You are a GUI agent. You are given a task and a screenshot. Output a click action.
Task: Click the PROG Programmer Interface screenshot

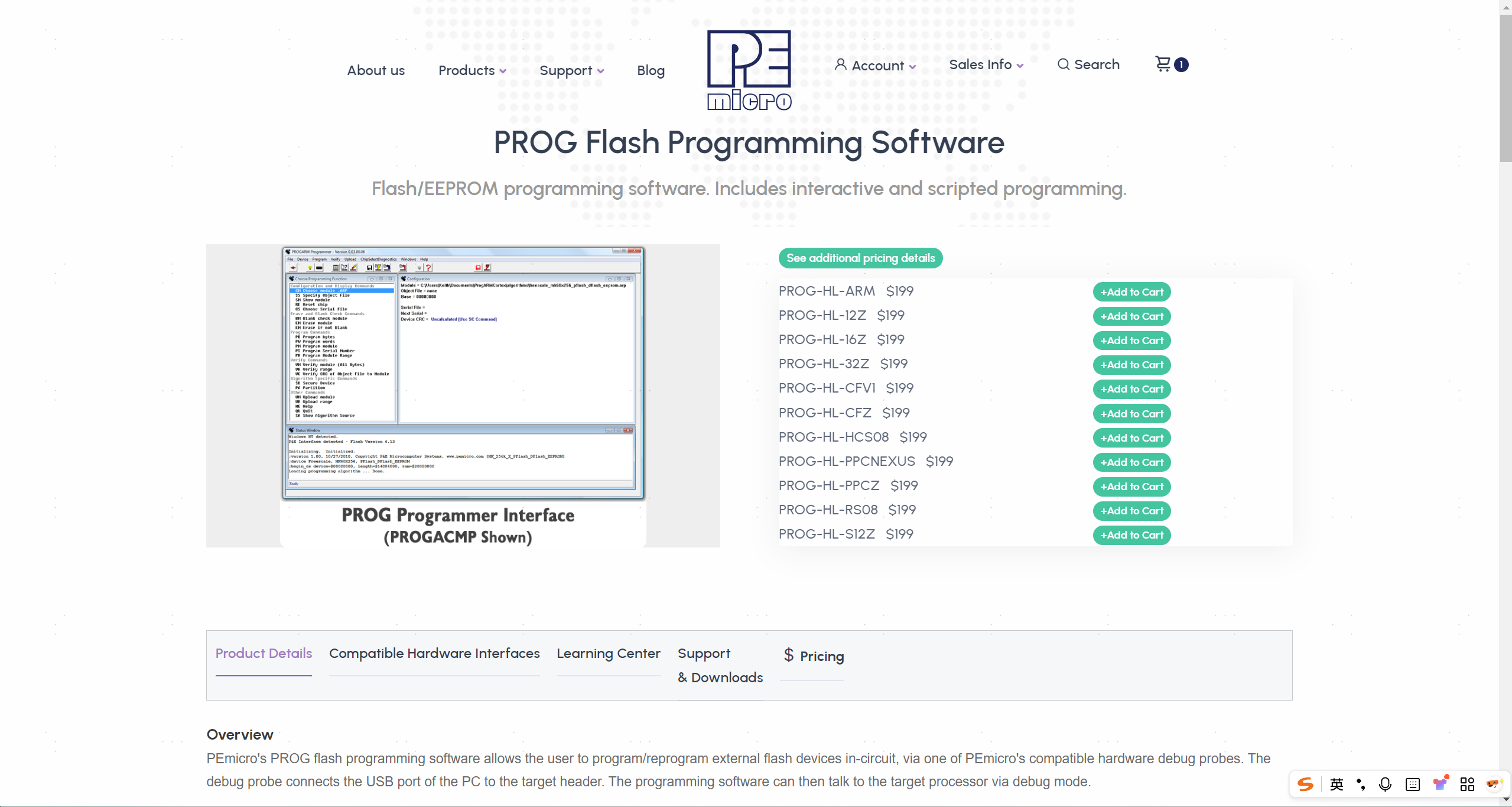(x=463, y=396)
